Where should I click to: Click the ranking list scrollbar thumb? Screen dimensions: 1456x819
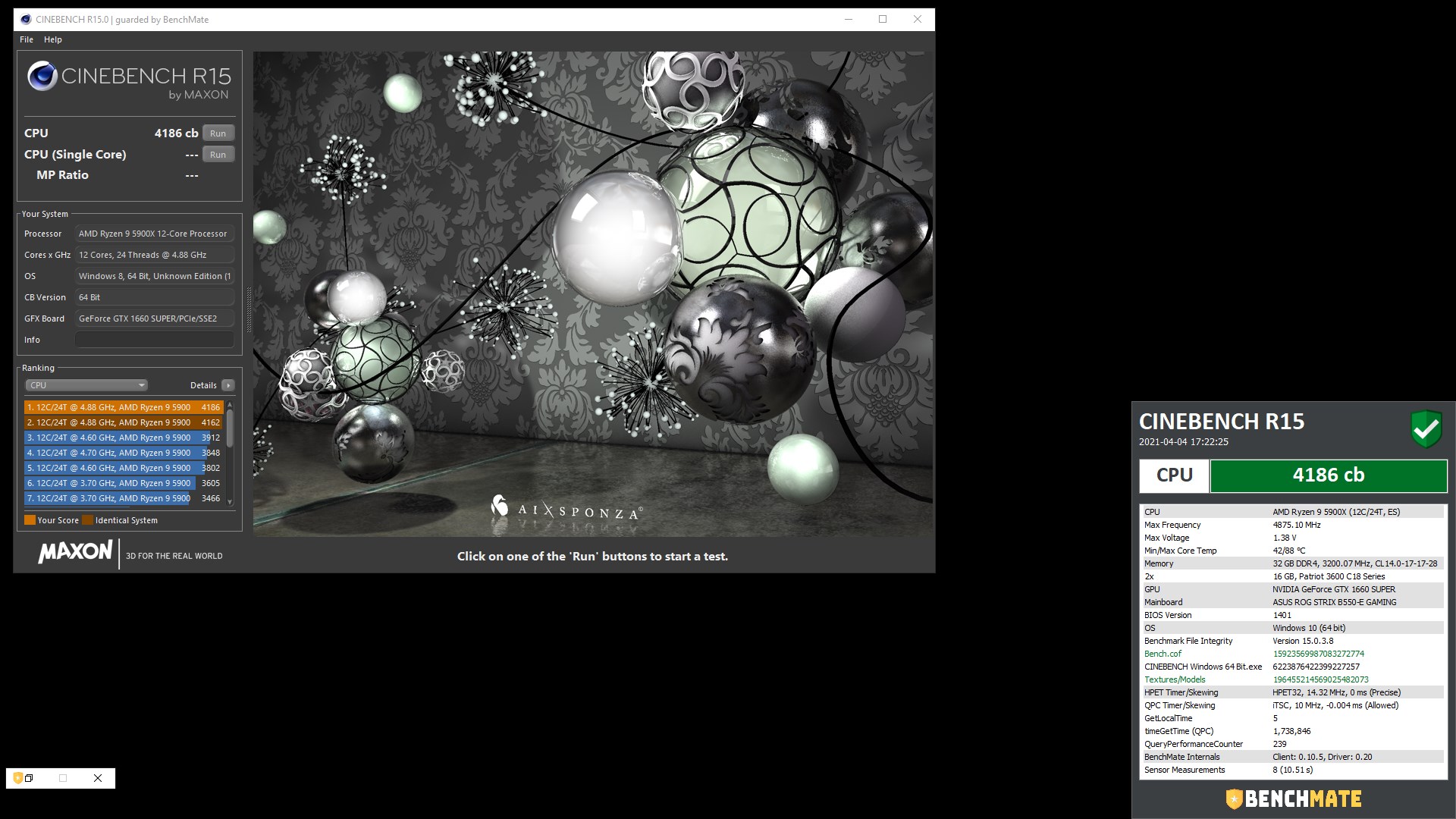230,428
